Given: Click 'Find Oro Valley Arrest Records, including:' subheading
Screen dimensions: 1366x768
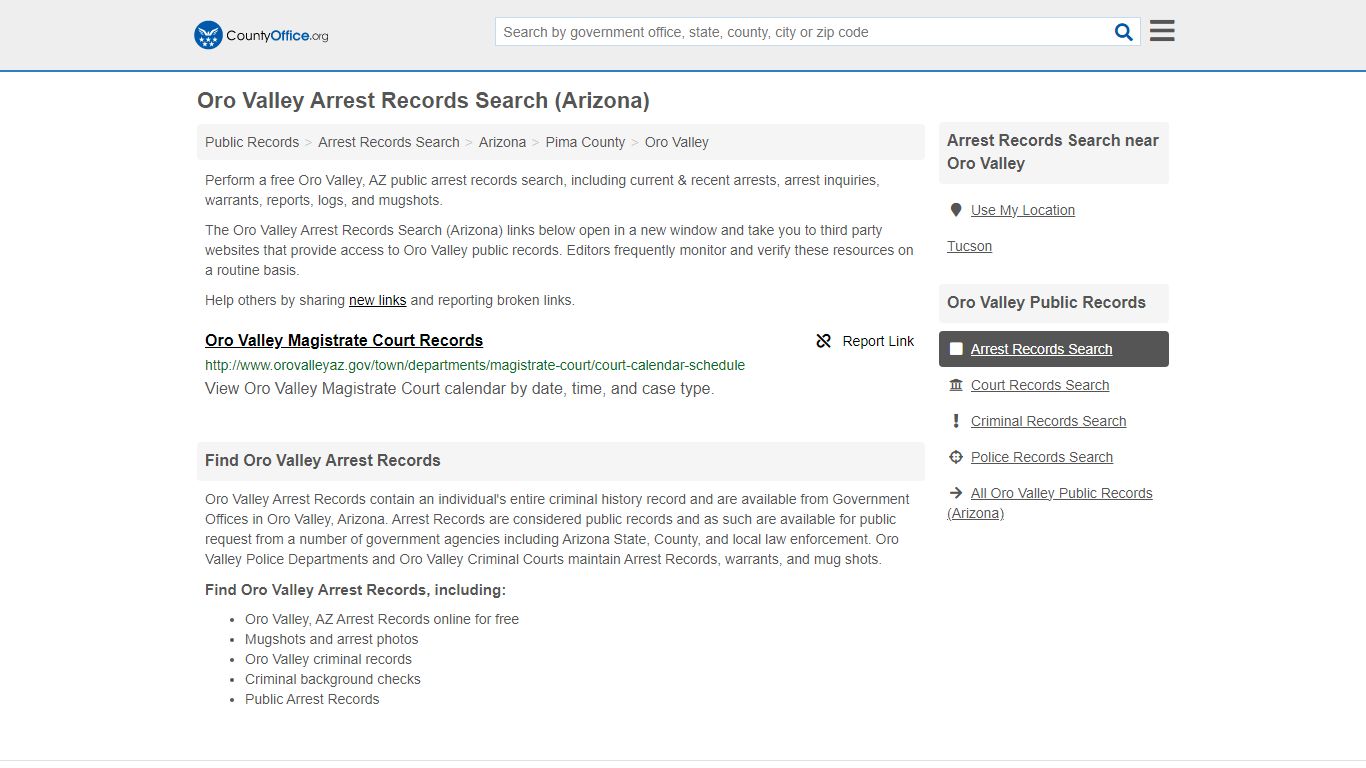Looking at the screenshot, I should coord(355,590).
